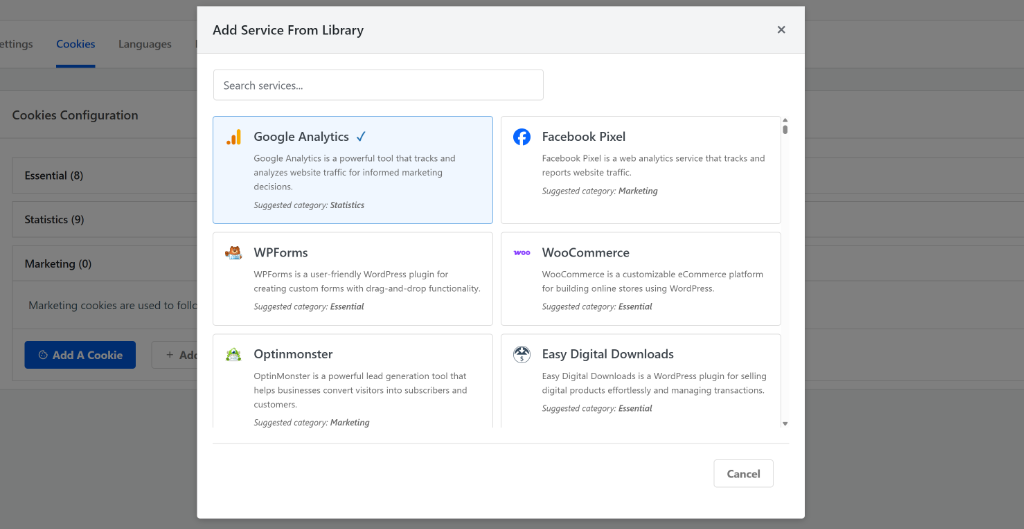Open the Settings tab in background page

pyautogui.click(x=16, y=44)
